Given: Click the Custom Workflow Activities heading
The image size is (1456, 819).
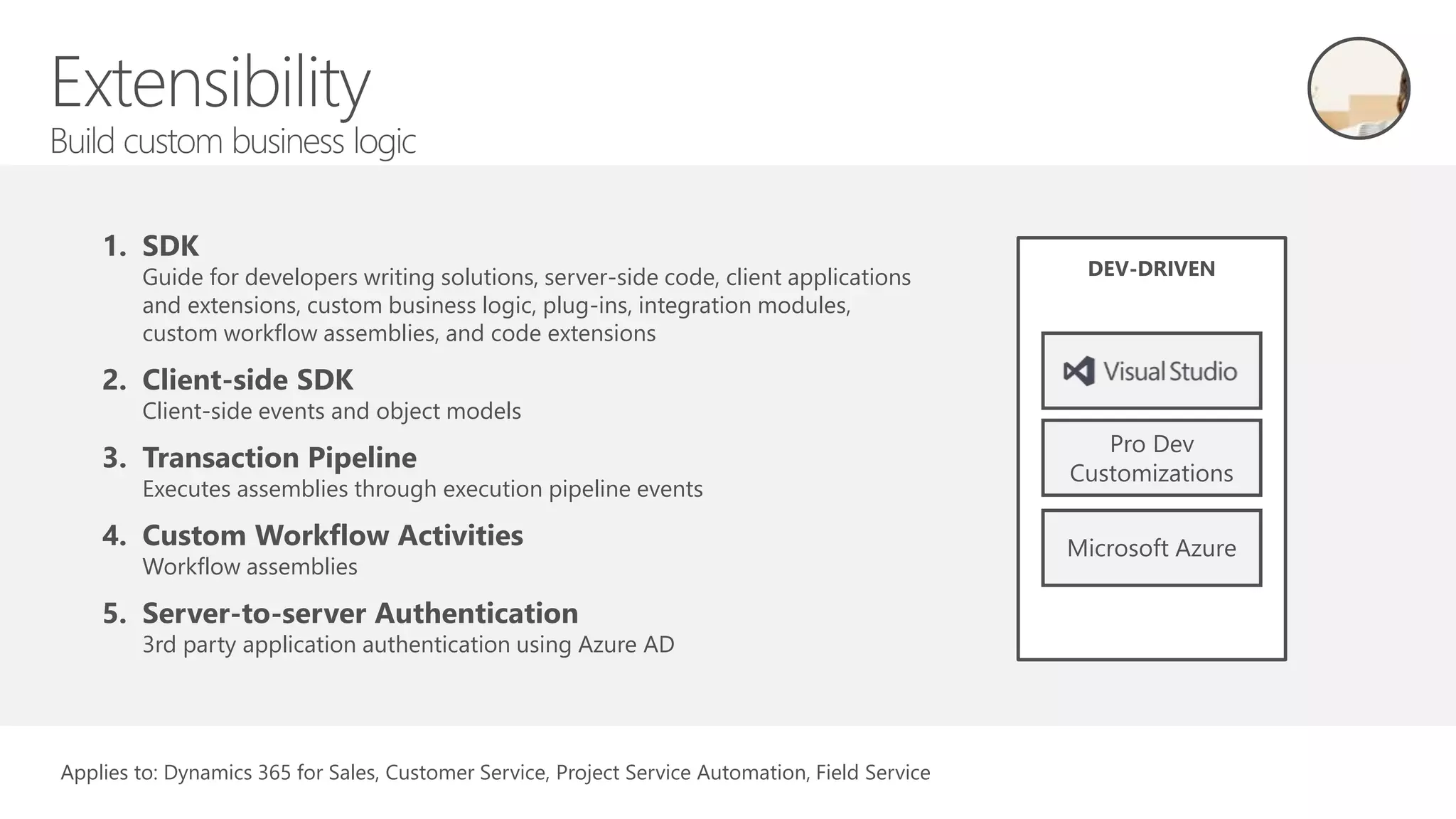Looking at the screenshot, I should [333, 535].
